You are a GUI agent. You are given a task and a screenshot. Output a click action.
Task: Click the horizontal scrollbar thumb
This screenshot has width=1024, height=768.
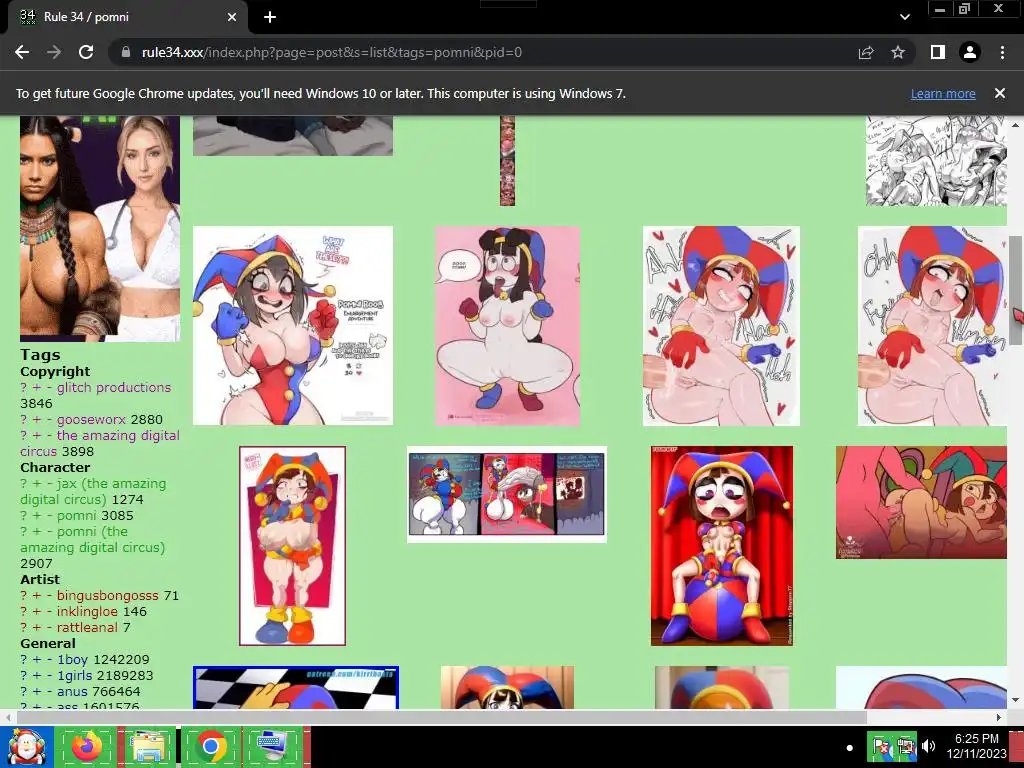point(441,717)
